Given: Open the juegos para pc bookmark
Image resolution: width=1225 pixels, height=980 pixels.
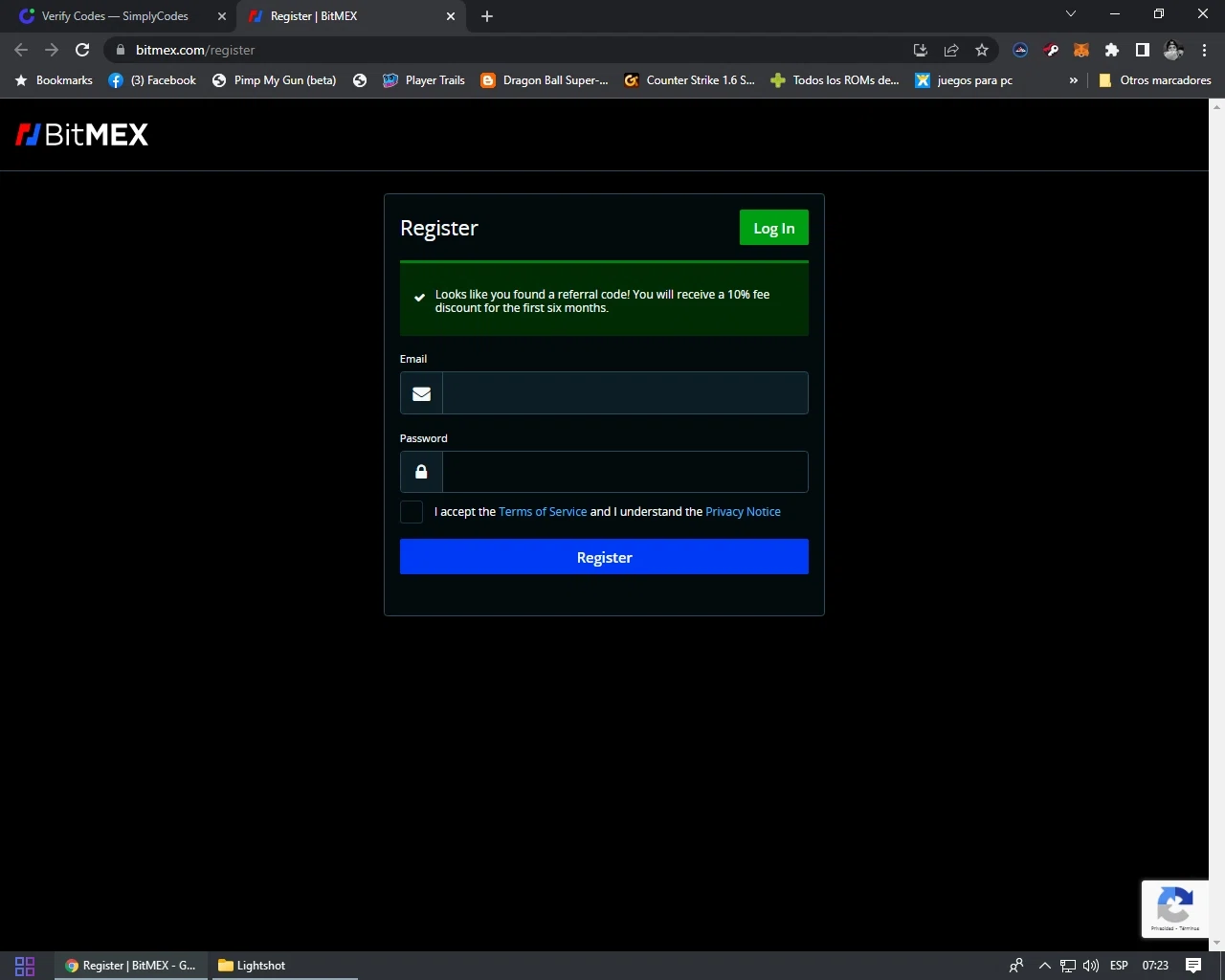Looking at the screenshot, I should tap(964, 80).
